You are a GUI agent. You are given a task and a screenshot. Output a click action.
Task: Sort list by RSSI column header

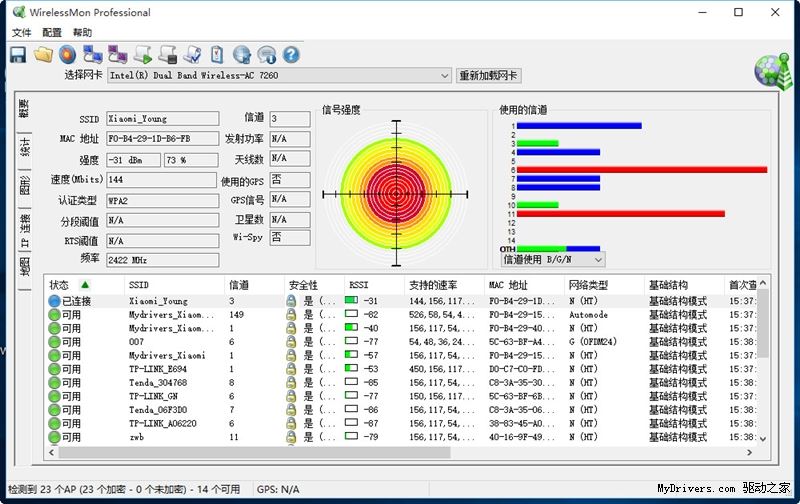[x=374, y=285]
